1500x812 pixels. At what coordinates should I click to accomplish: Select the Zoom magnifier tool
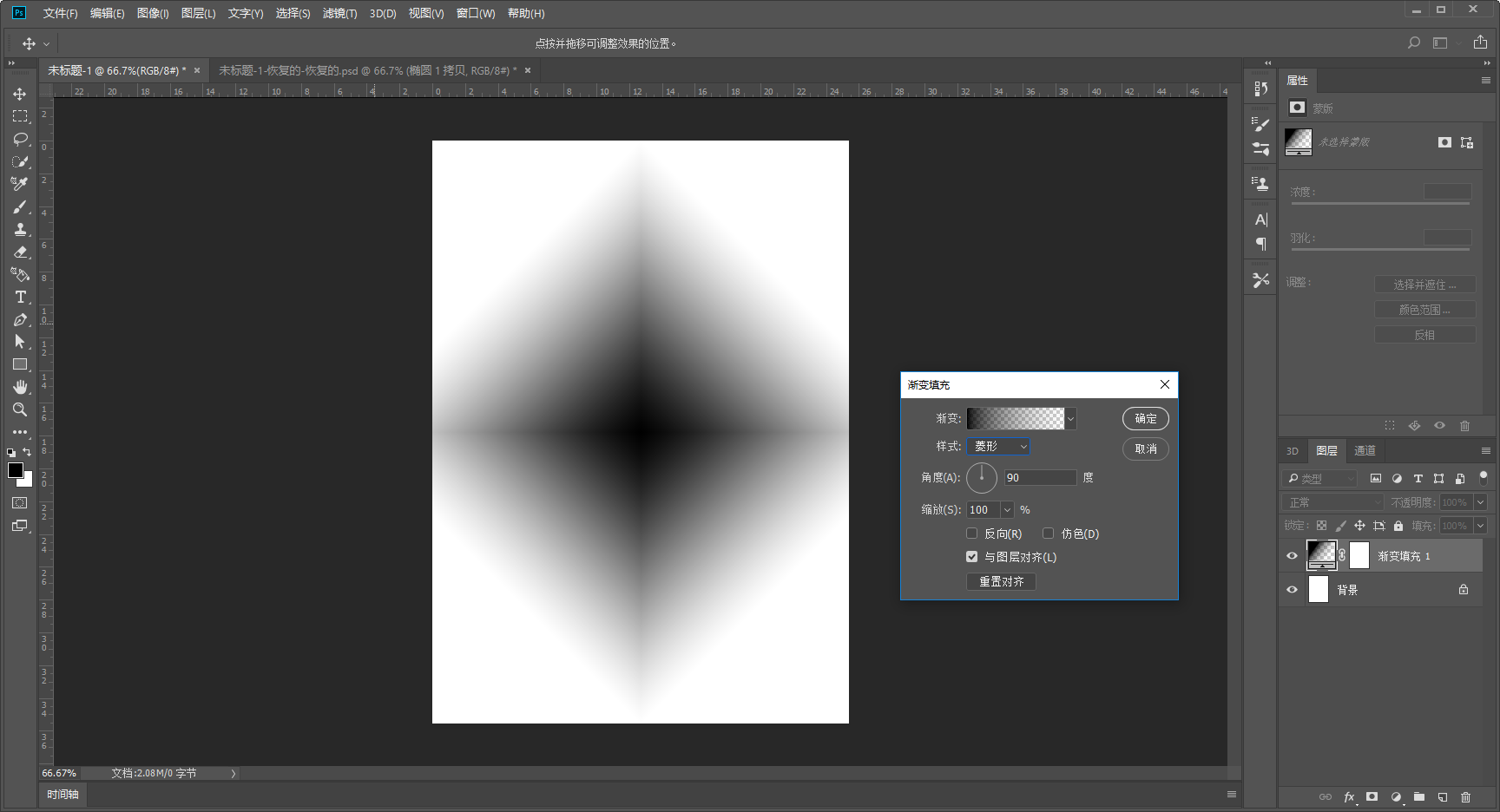(x=20, y=409)
